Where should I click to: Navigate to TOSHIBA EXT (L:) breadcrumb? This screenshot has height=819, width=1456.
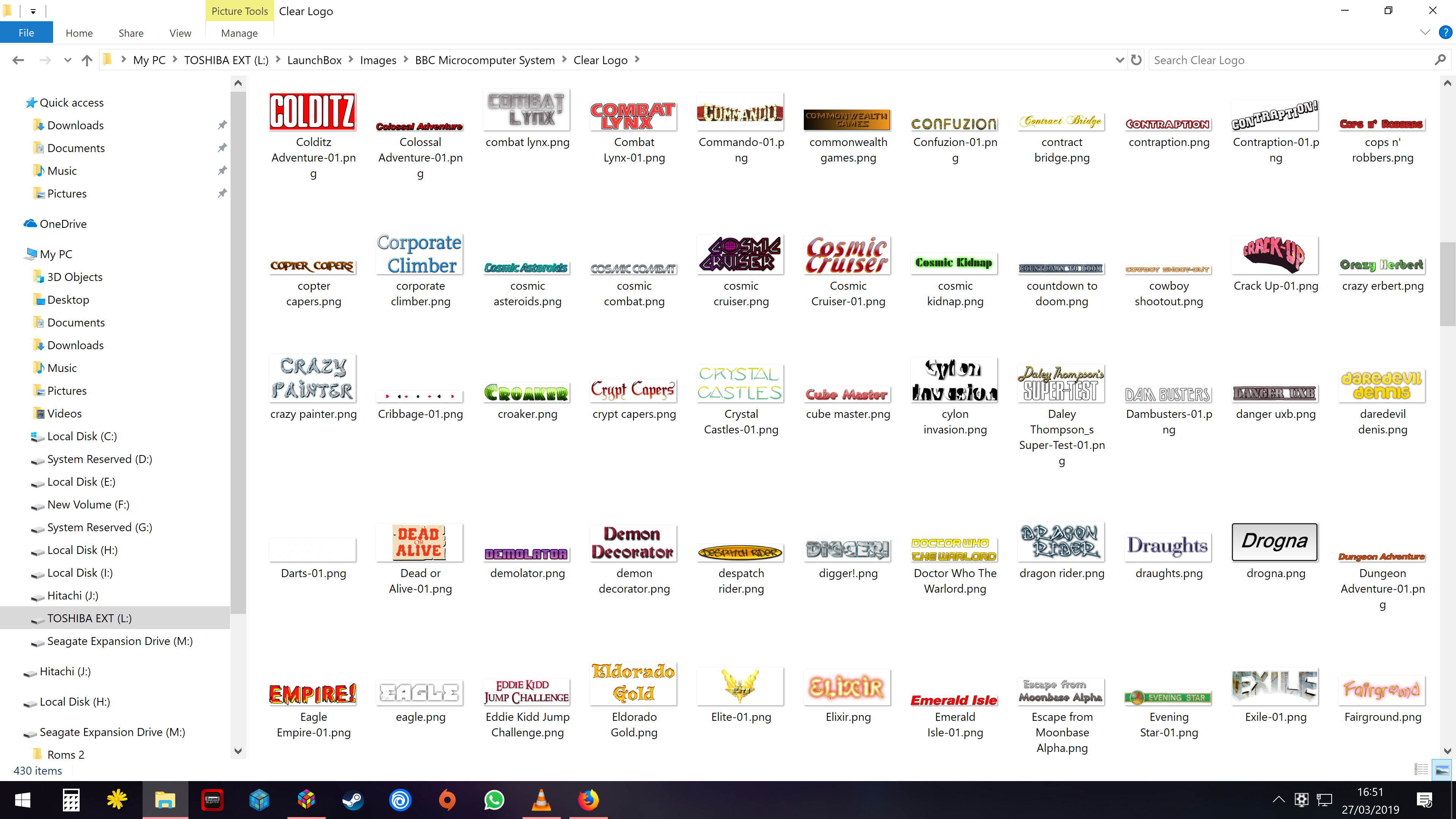[227, 60]
